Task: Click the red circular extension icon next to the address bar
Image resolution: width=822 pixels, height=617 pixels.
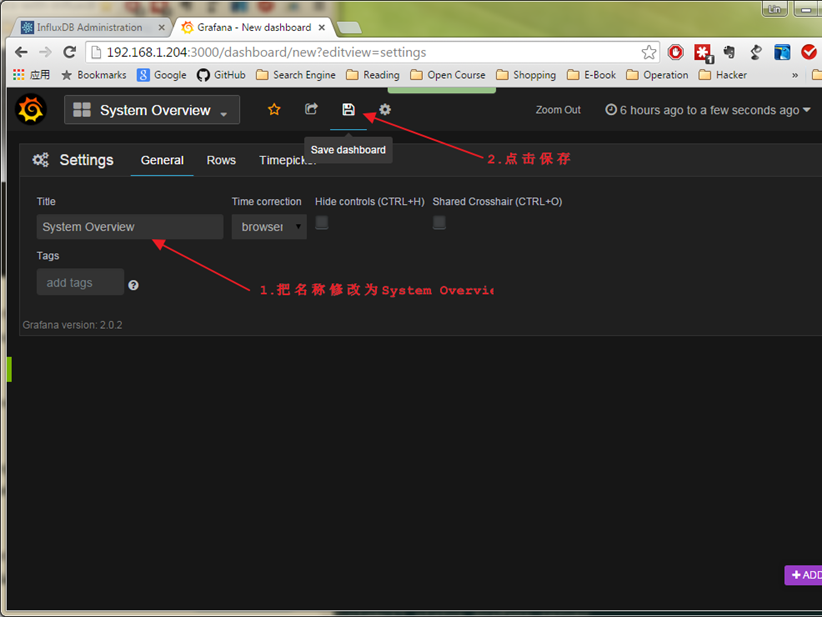Action: click(x=676, y=52)
